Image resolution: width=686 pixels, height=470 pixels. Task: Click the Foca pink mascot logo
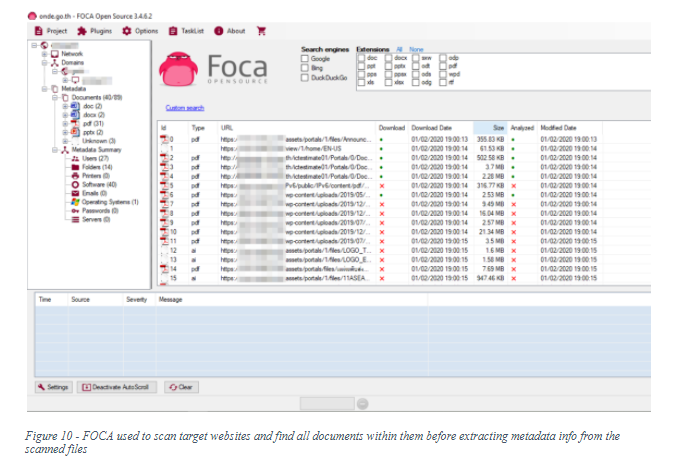[x=178, y=69]
